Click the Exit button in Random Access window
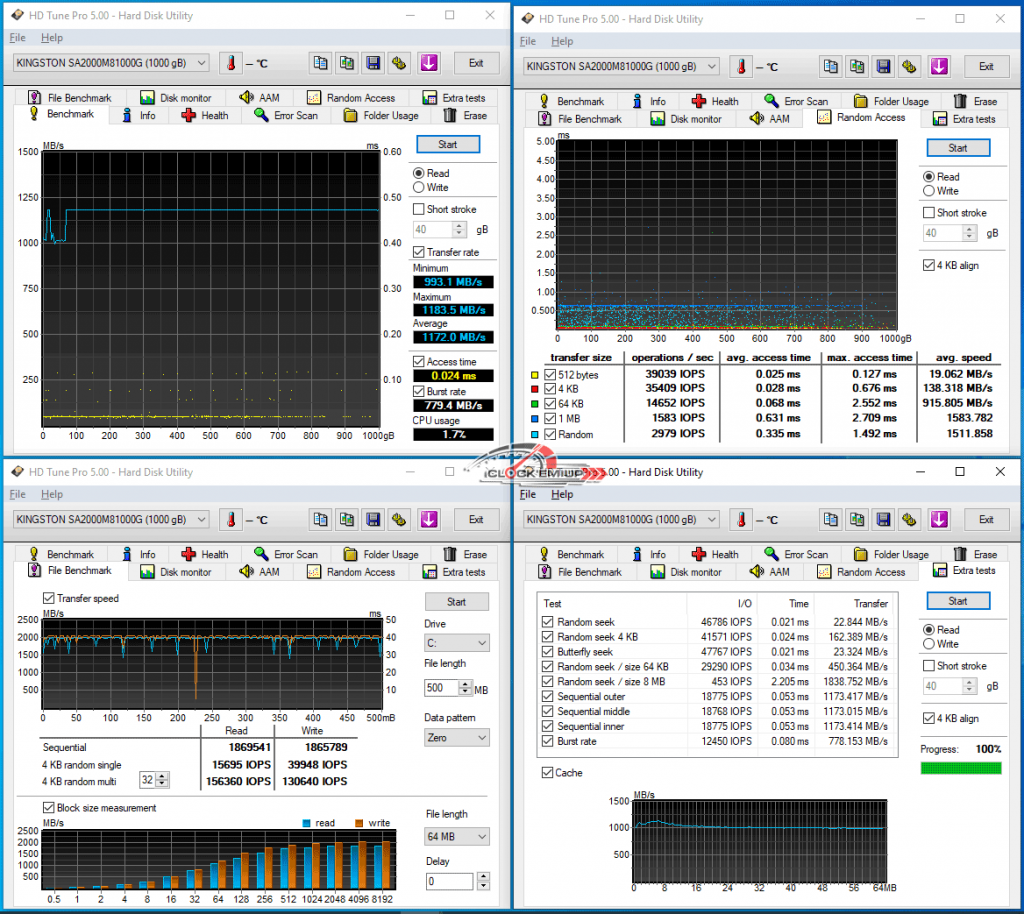Viewport: 1024px width, 914px height. click(x=986, y=66)
